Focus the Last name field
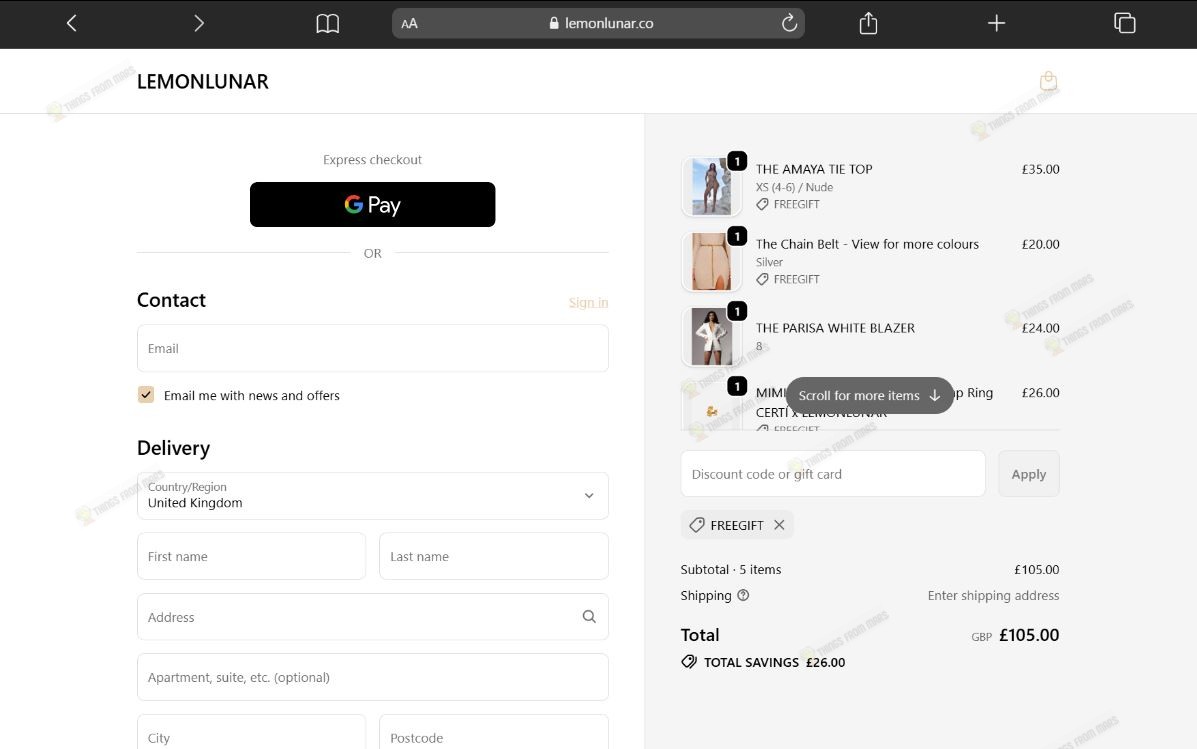This screenshot has width=1197, height=749. click(494, 556)
